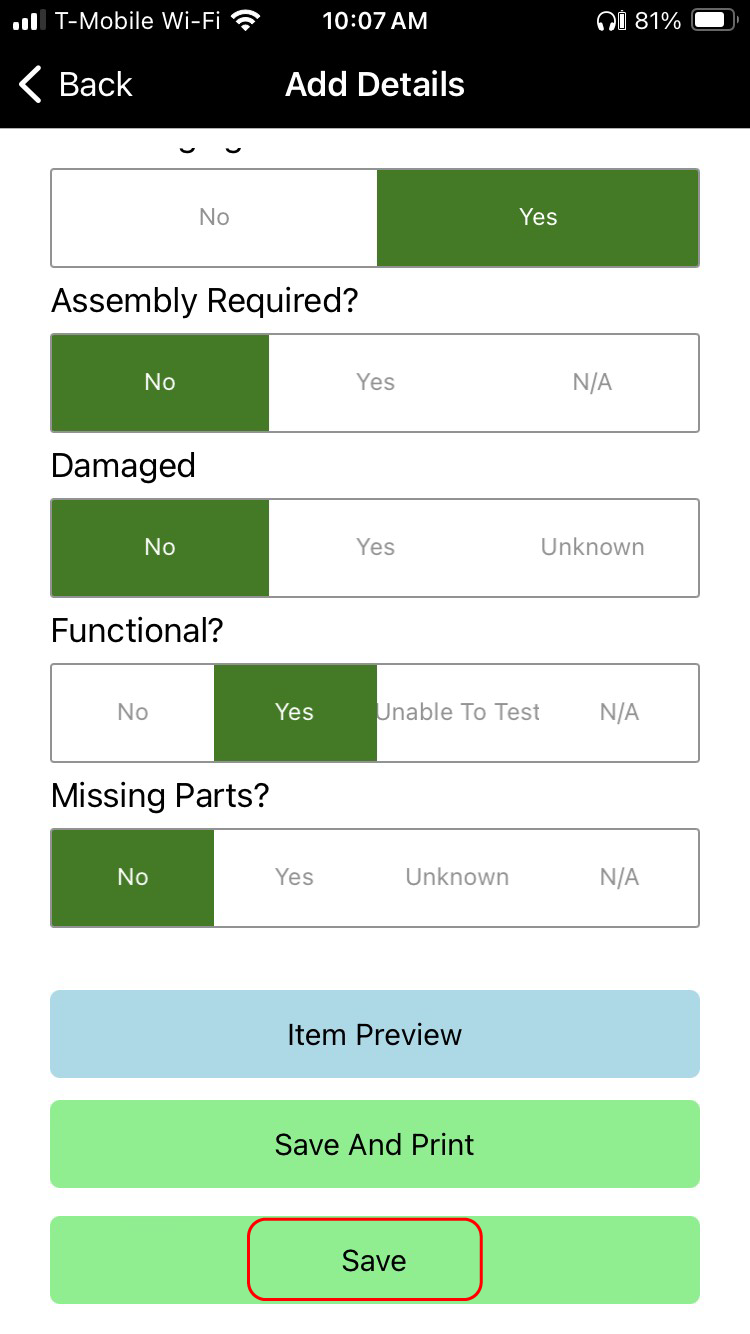Set Damaged to Unknown
750x1334 pixels.
pyautogui.click(x=592, y=547)
